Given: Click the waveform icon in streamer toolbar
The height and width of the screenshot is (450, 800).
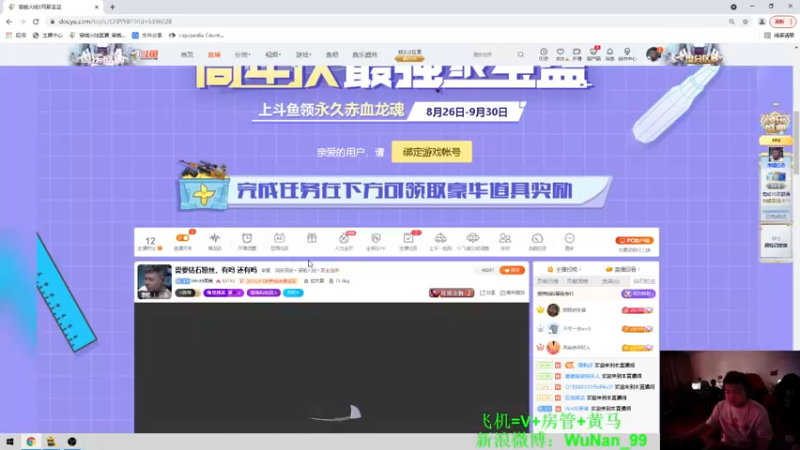Looking at the screenshot, I should pos(215,238).
